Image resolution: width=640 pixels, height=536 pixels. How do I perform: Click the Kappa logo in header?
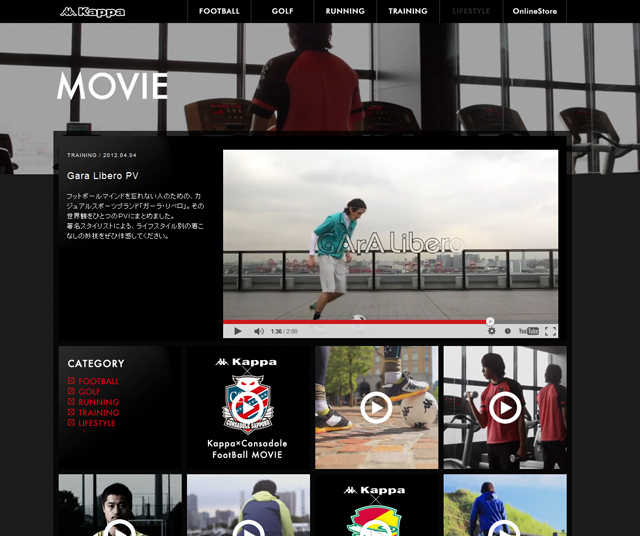click(93, 12)
